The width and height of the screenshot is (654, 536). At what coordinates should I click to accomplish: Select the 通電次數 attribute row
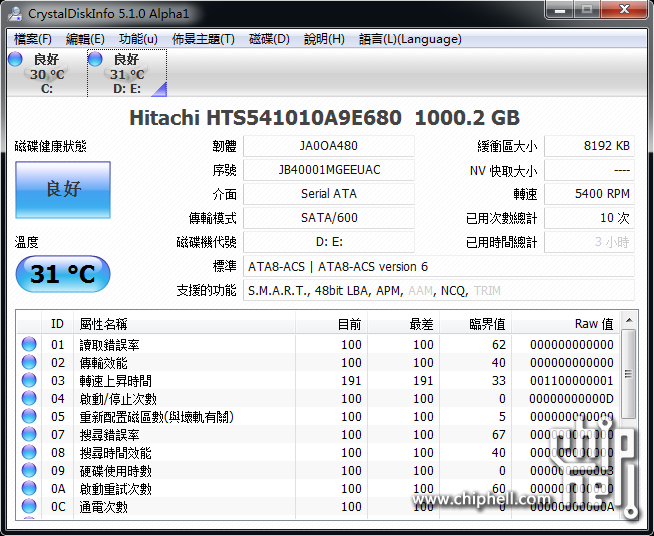(318, 506)
